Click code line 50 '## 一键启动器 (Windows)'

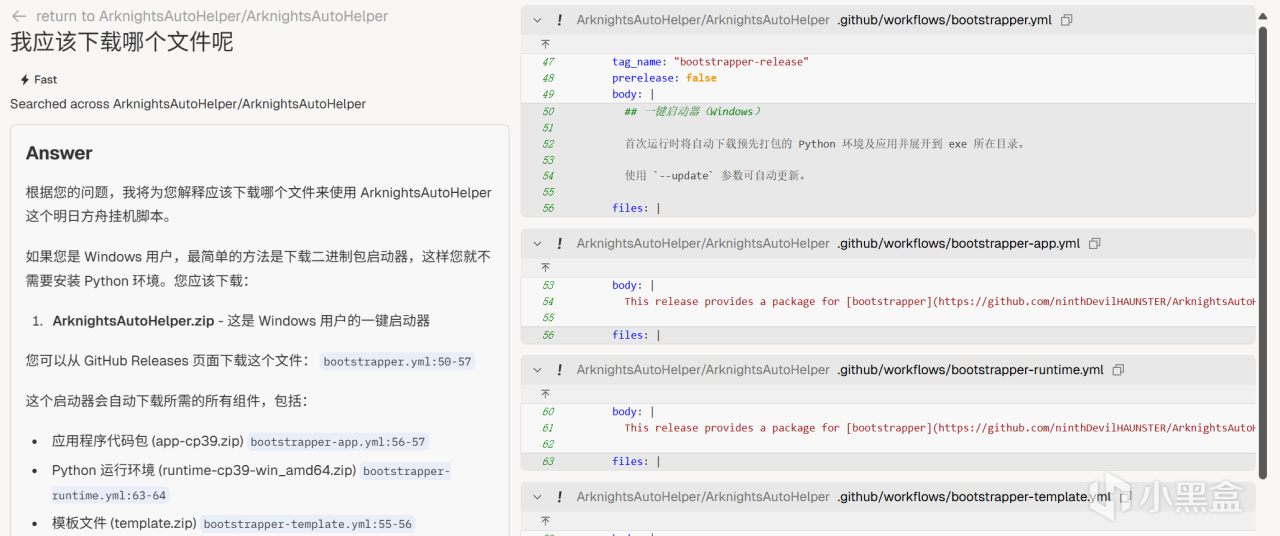coord(693,111)
